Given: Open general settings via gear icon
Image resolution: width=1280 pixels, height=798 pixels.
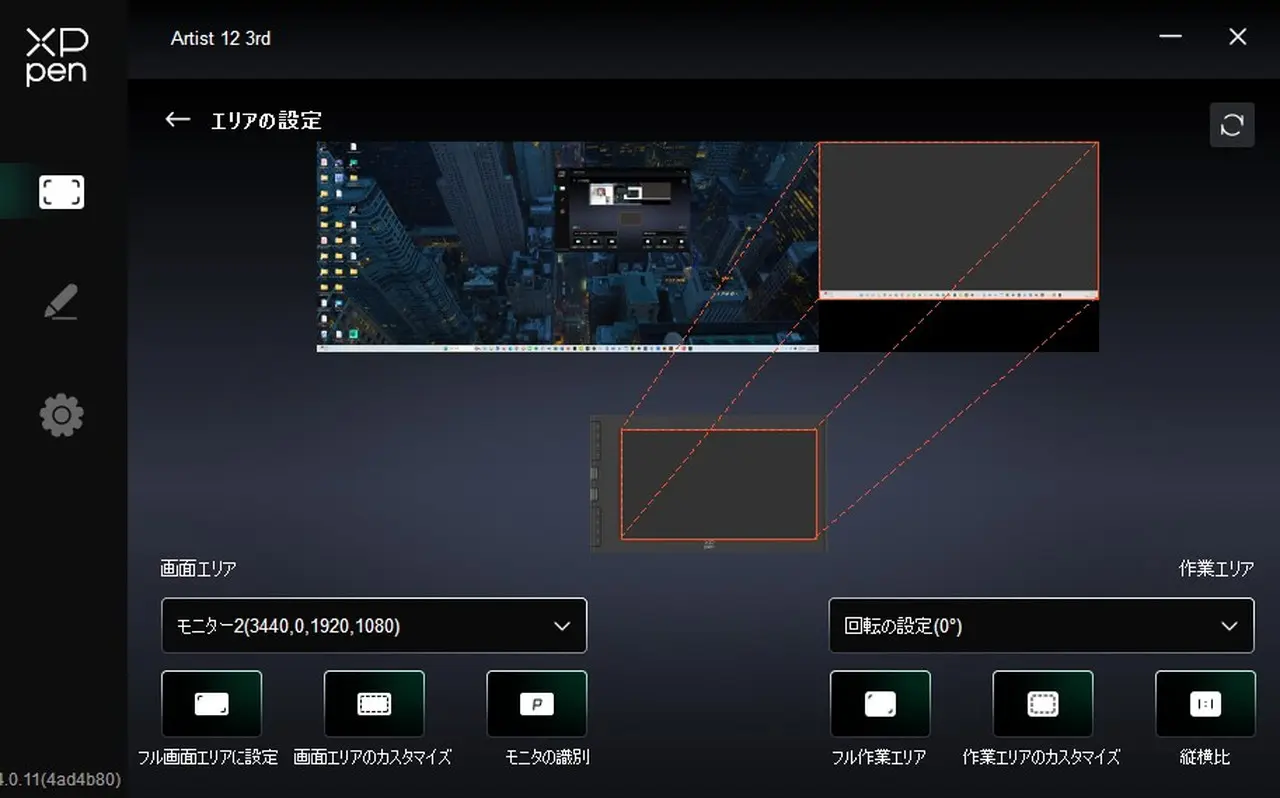Looking at the screenshot, I should [61, 414].
